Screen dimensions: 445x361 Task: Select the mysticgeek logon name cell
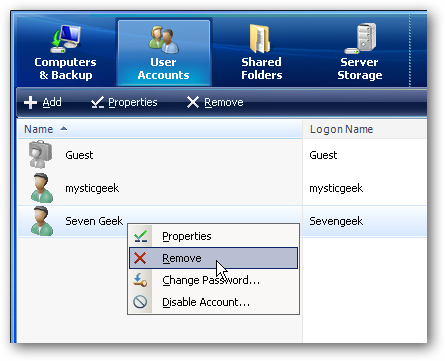336,188
